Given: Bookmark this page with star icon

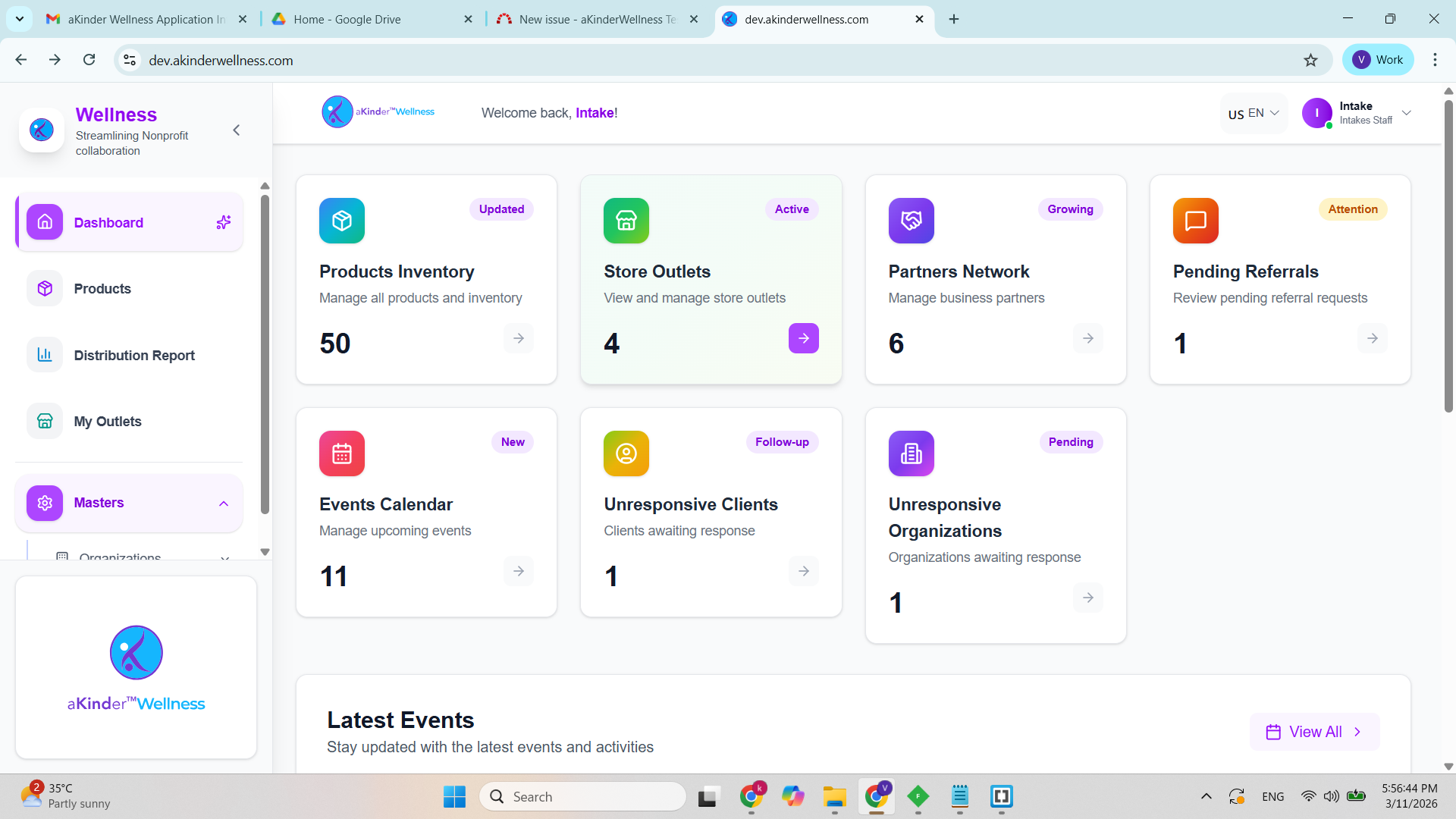Looking at the screenshot, I should (x=1310, y=60).
